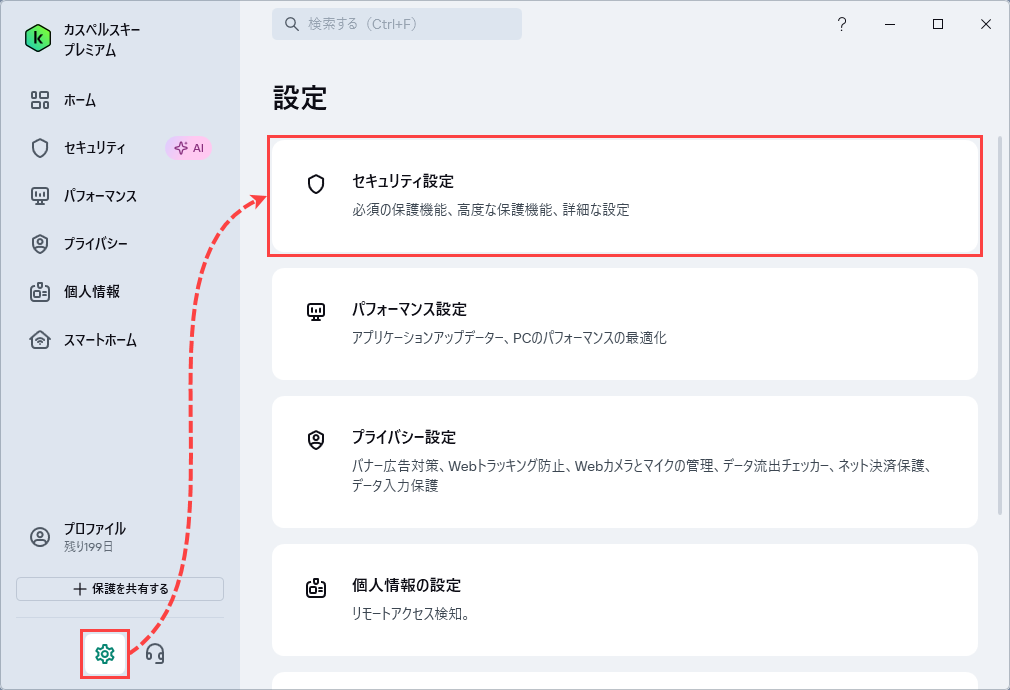Screen dimensions: 1010x690
Task: Open help with the question mark icon
Action: click(x=842, y=24)
